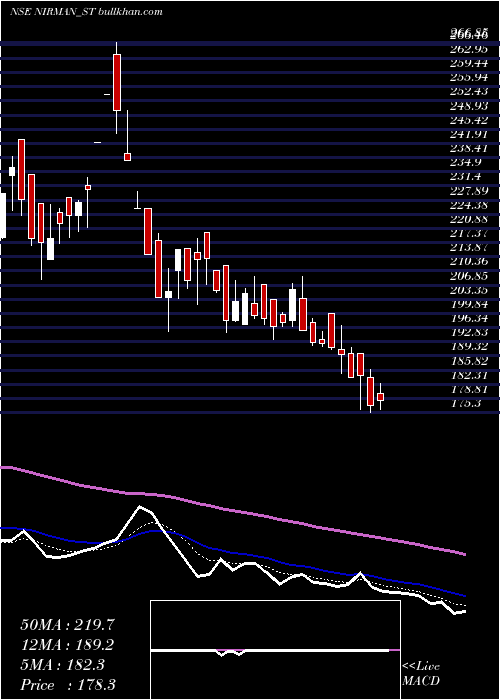Viewport: 500px width, 700px height.
Task: Click the '<<Live MACD' label
Action: pos(421,674)
